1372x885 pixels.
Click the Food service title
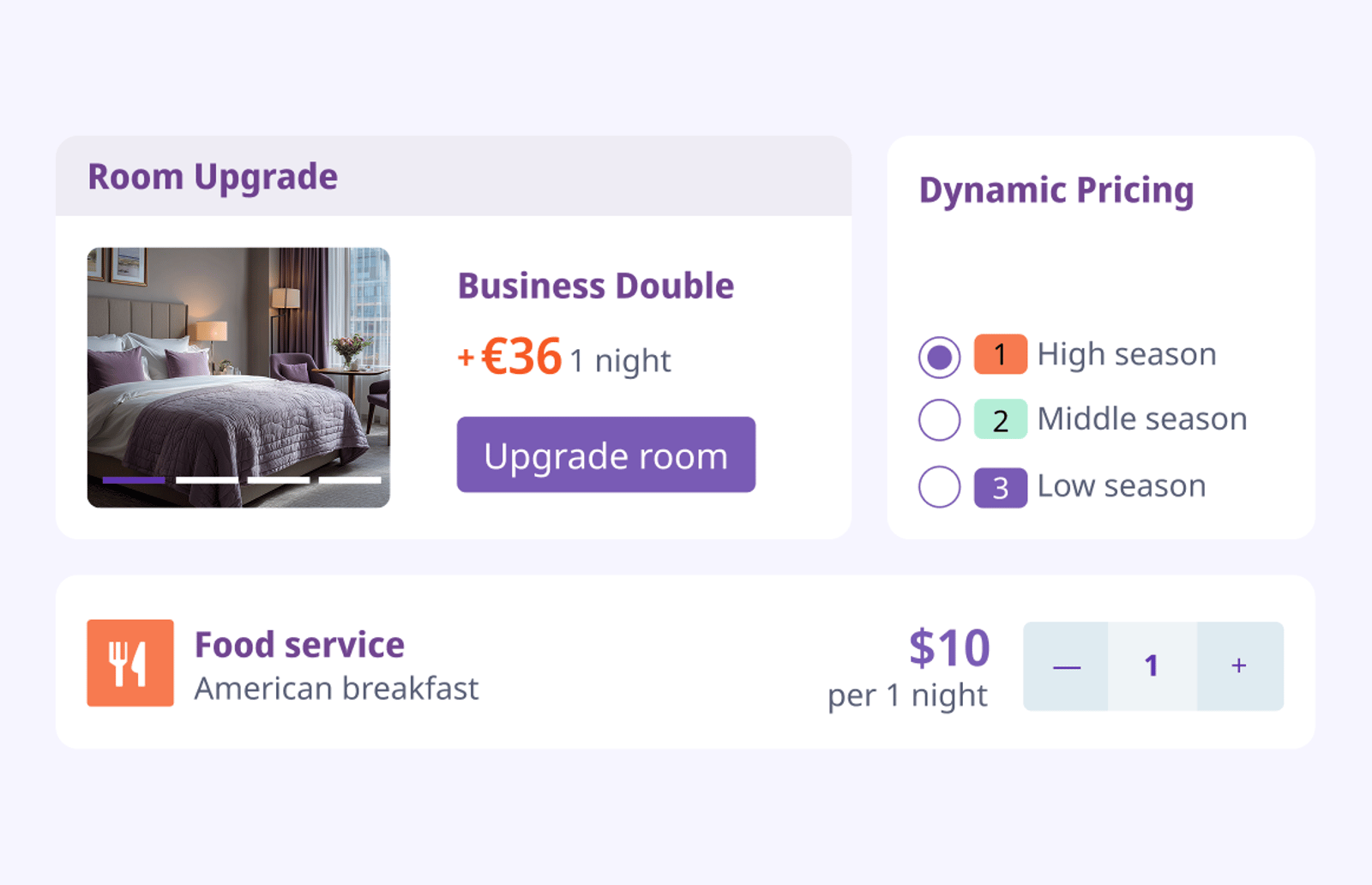tap(299, 645)
